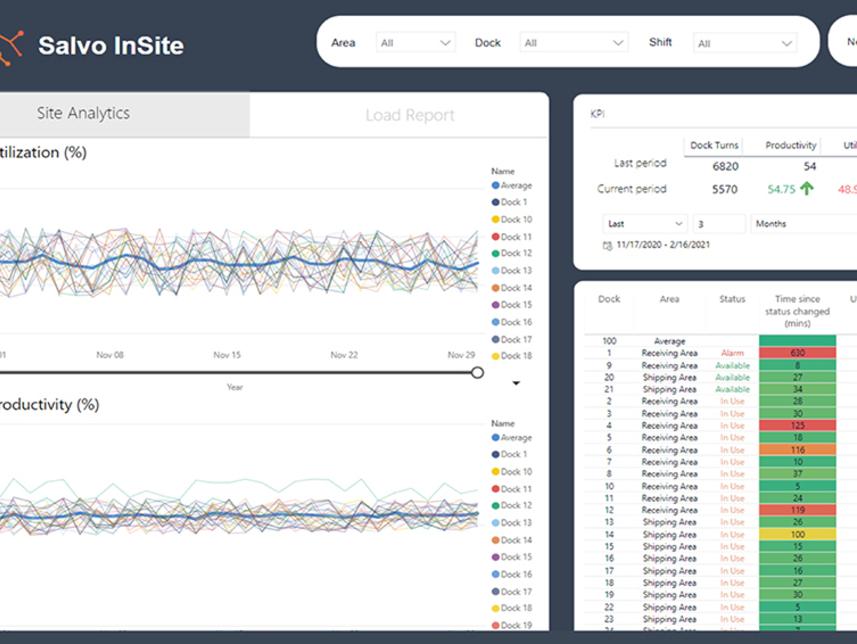This screenshot has width=857, height=644.
Task: Switch to the Load Report tab
Action: 409,116
